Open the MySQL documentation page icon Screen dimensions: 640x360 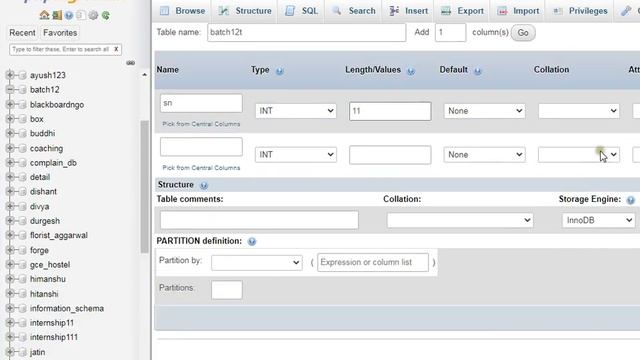[x=81, y=16]
